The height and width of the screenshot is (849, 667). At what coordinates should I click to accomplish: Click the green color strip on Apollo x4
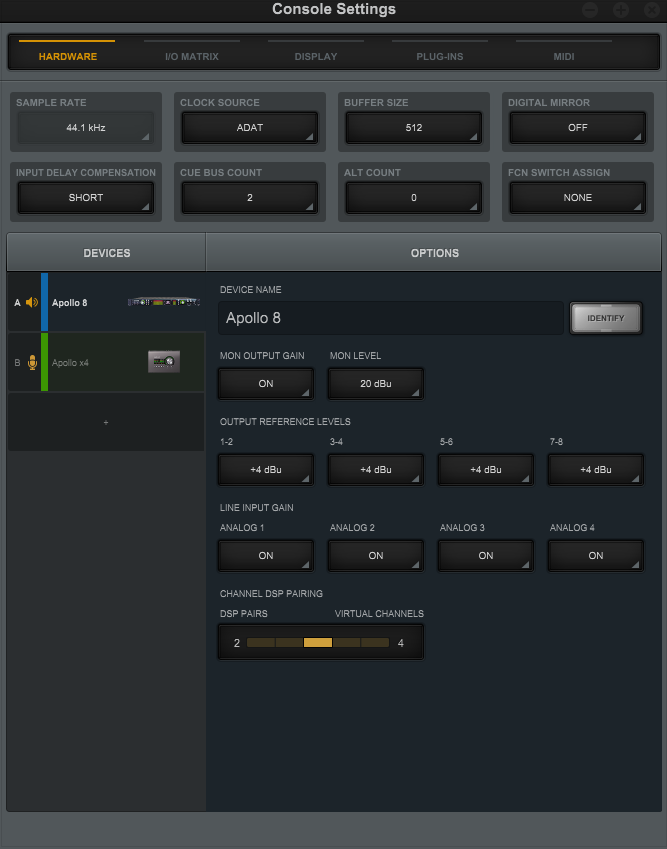coord(44,362)
